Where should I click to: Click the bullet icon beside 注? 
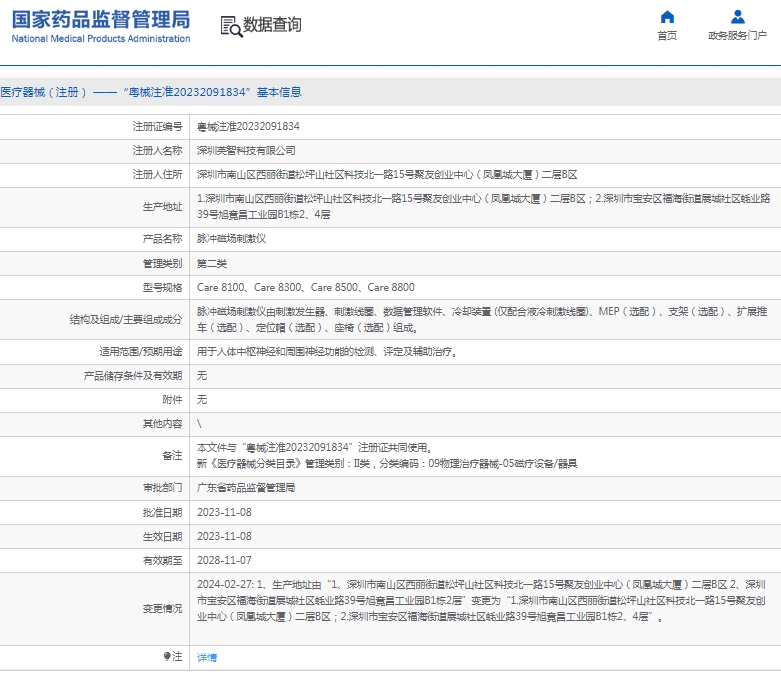(167, 656)
